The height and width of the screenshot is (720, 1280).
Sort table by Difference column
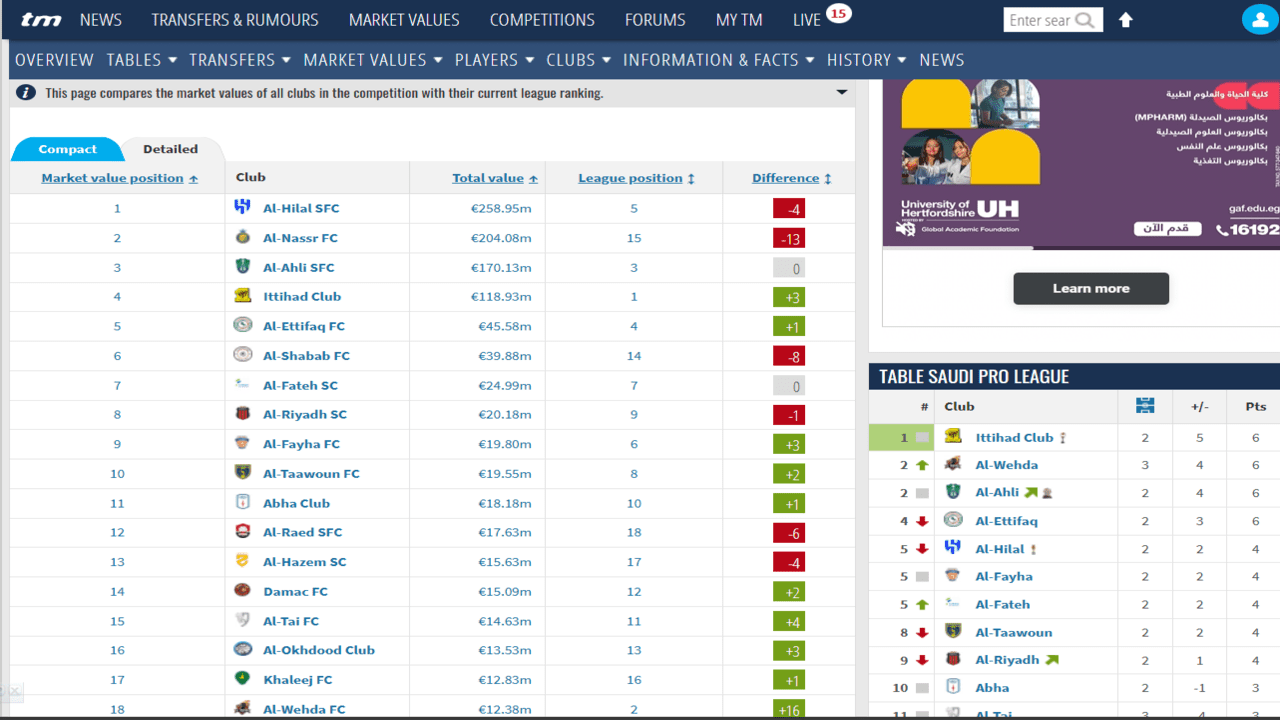[792, 178]
